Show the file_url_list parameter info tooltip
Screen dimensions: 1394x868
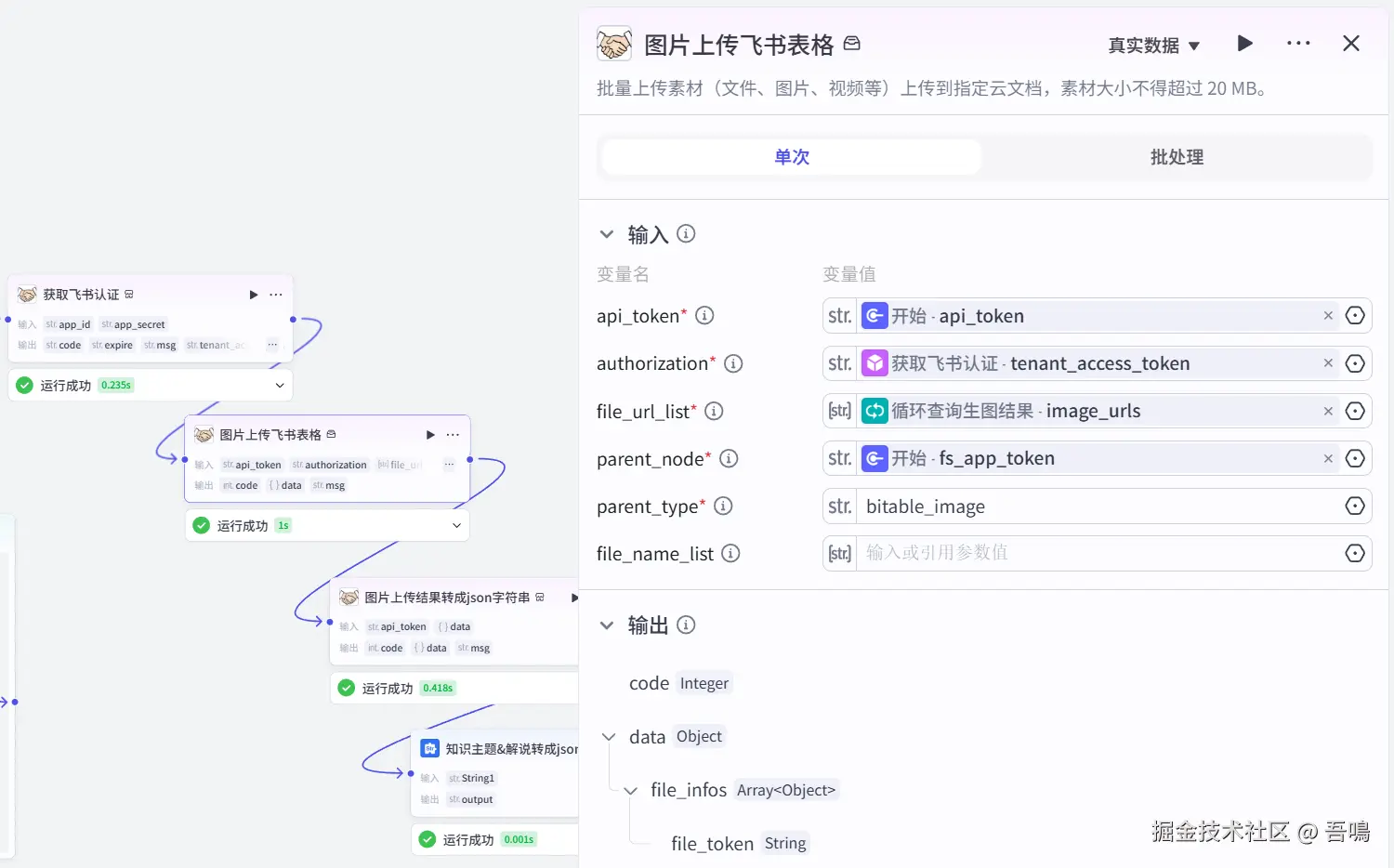[x=714, y=411]
